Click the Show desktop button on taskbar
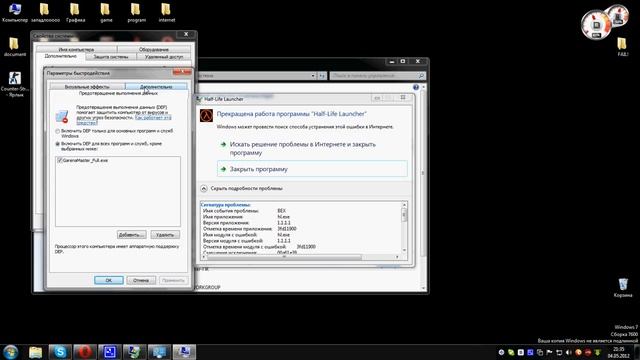640x360 pixels. (x=637, y=352)
